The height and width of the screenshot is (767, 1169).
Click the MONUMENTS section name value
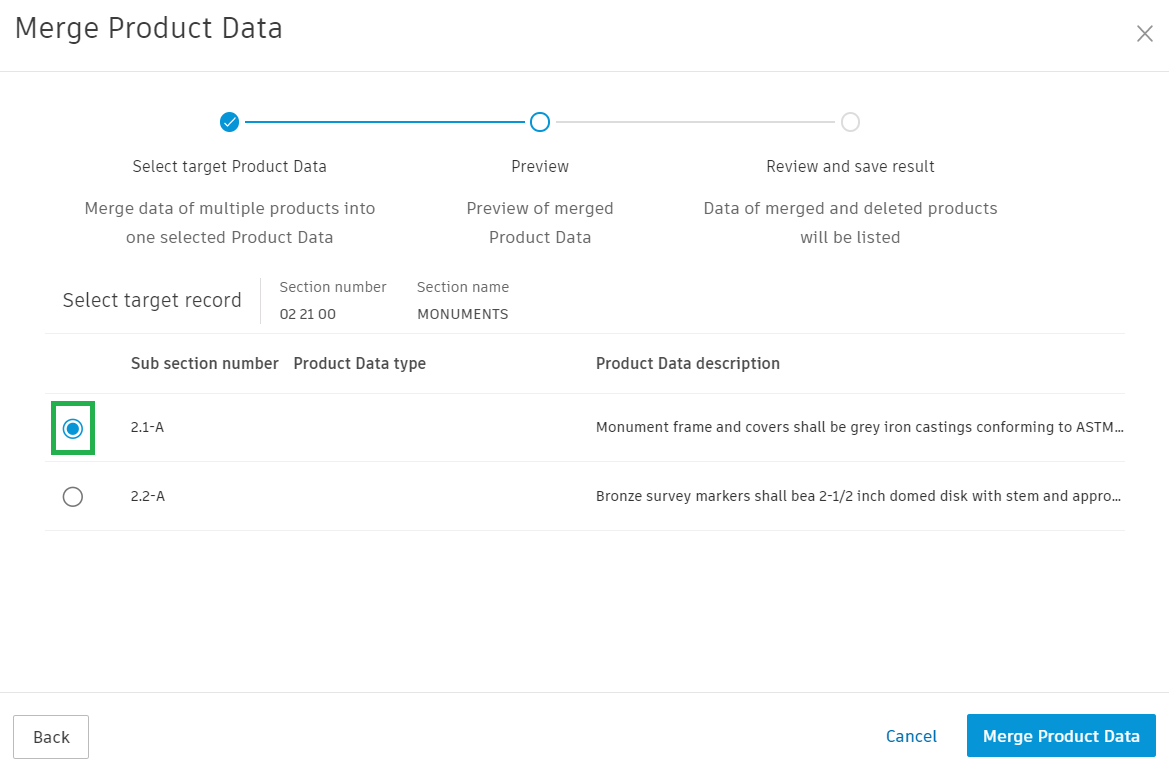pos(463,314)
